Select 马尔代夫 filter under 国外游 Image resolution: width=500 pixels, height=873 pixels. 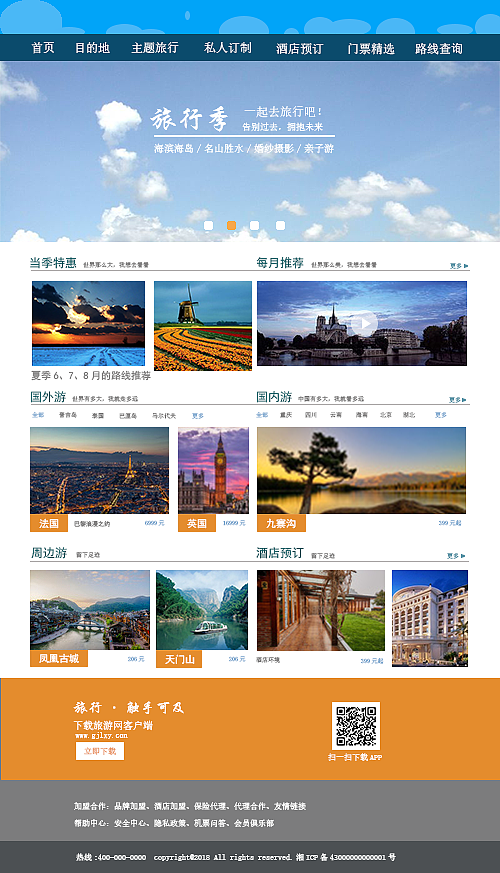(x=164, y=416)
